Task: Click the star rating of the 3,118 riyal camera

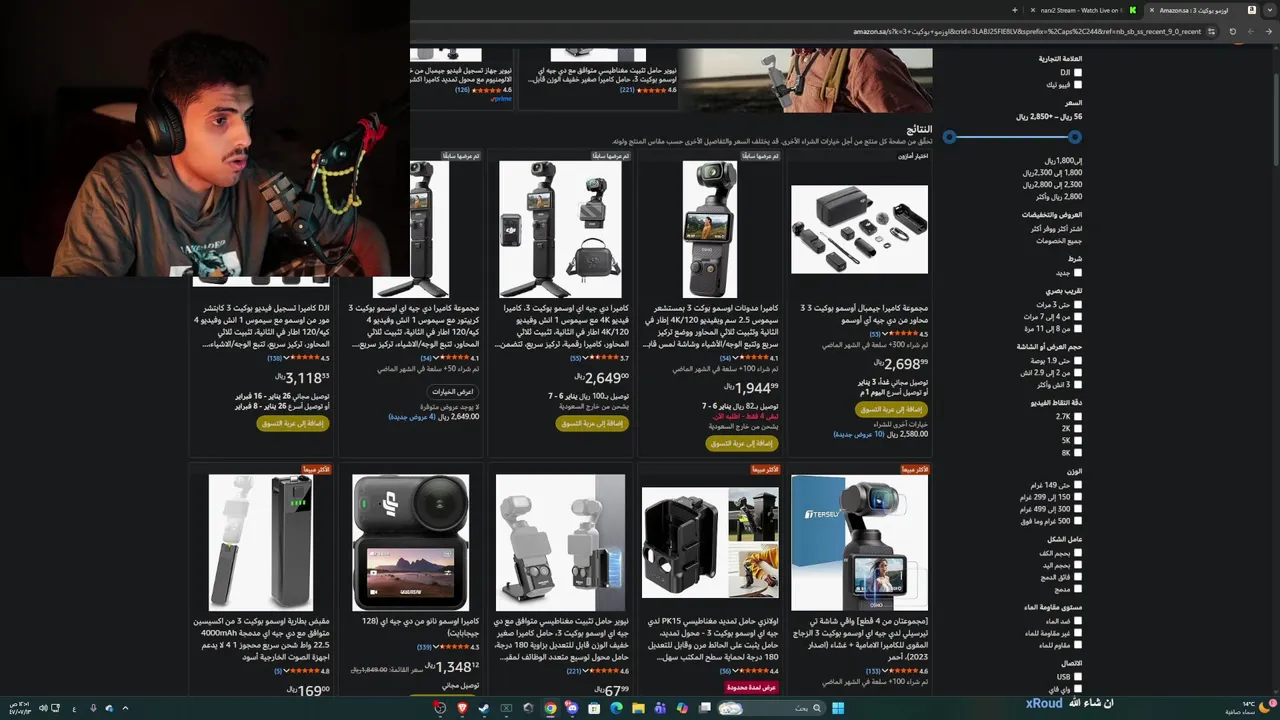Action: [x=303, y=358]
